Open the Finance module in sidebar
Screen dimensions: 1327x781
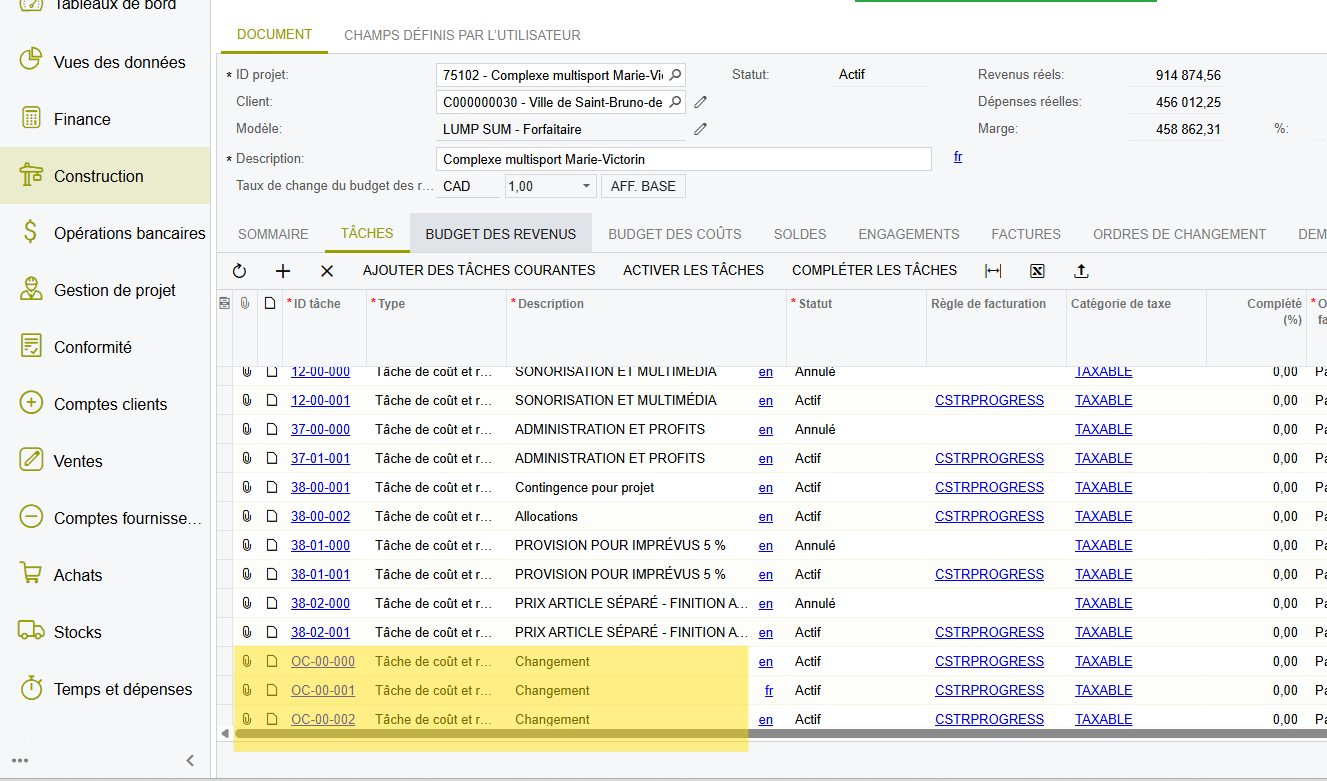82,119
